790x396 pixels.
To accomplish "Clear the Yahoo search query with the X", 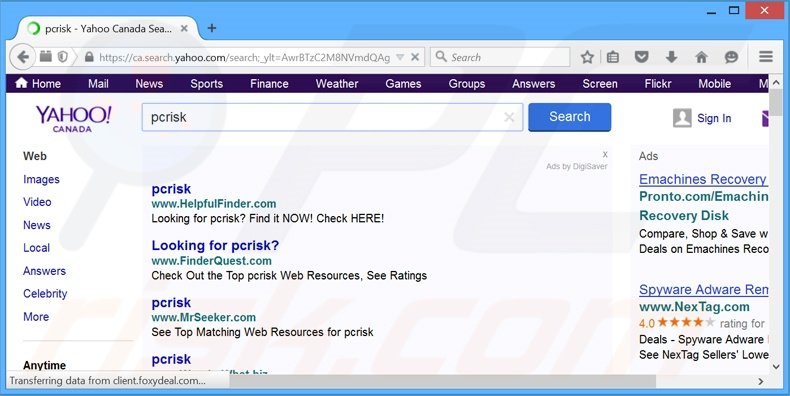I will [x=509, y=117].
